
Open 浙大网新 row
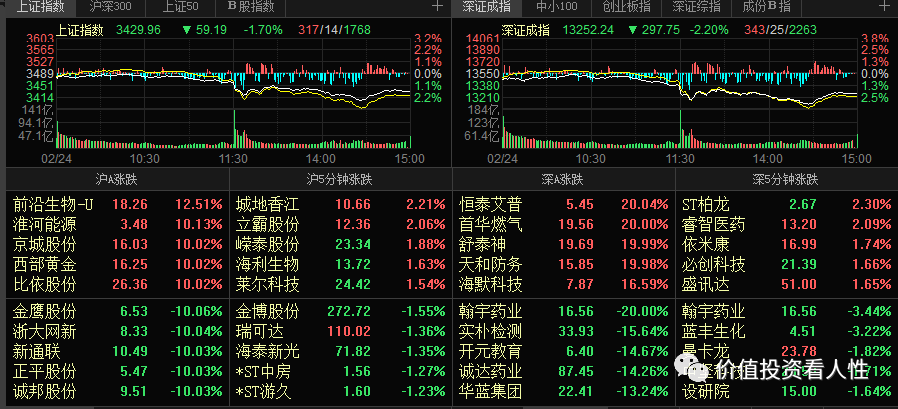click(117, 332)
